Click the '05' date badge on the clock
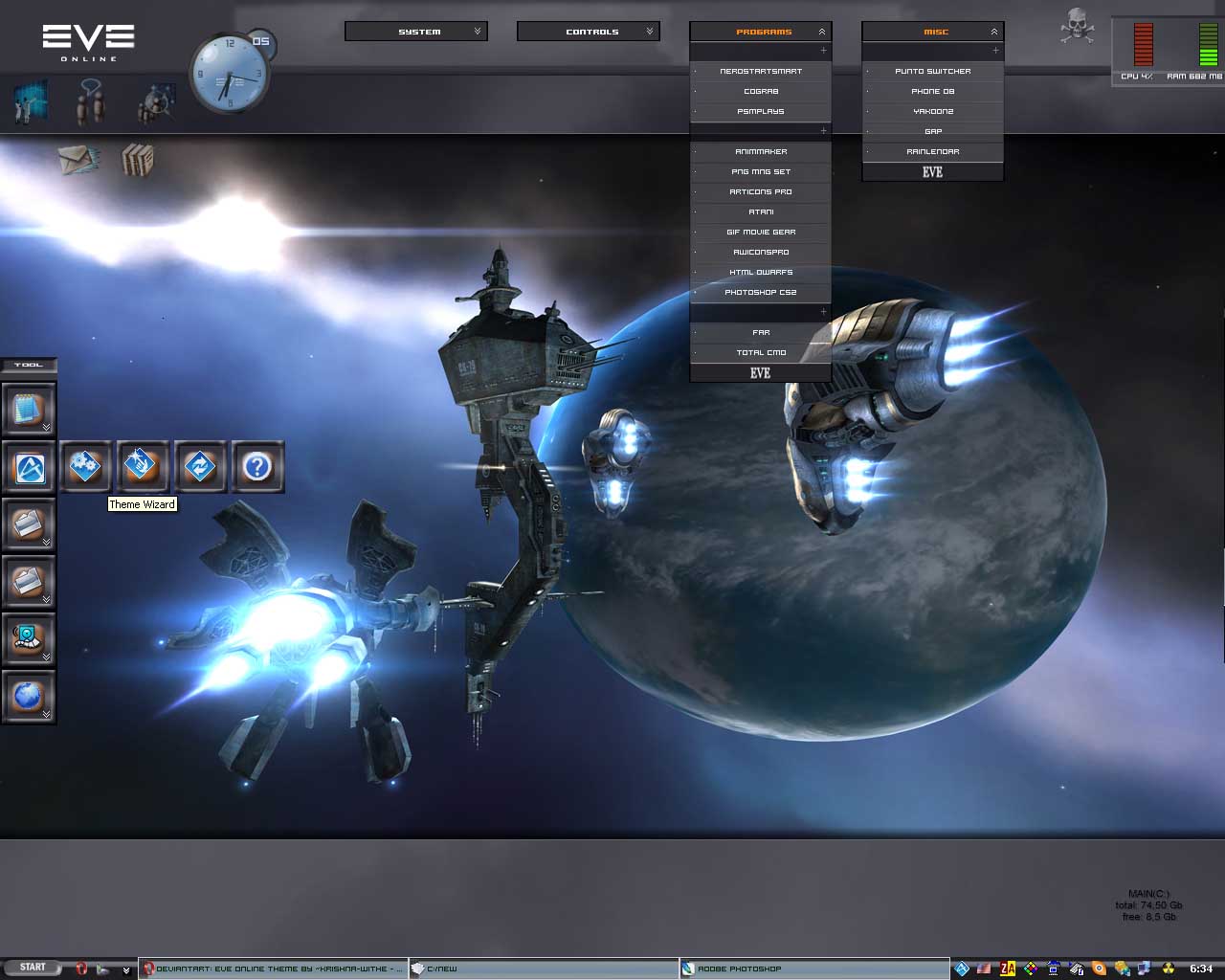 [260, 41]
